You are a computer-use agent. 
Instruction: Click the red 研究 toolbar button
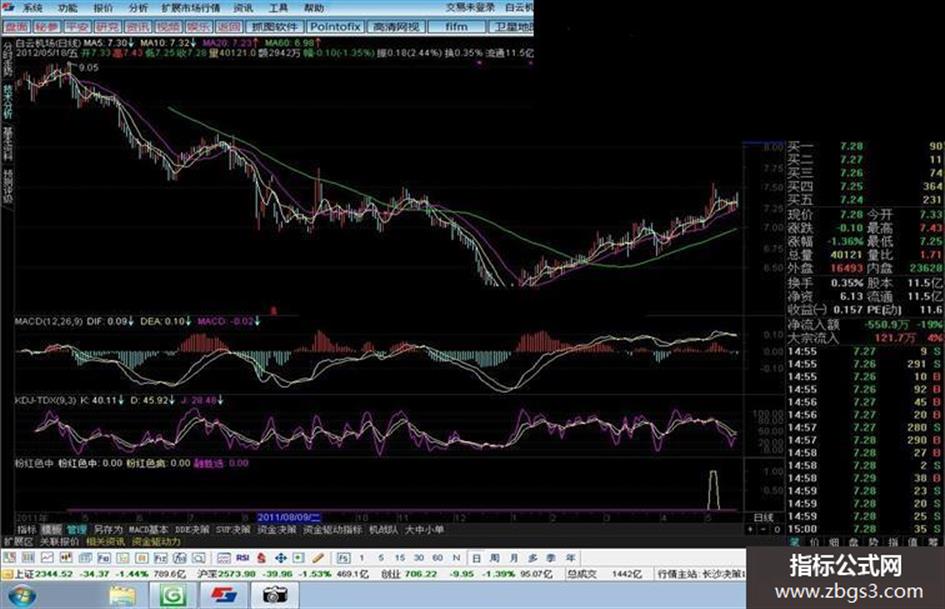(x=107, y=27)
